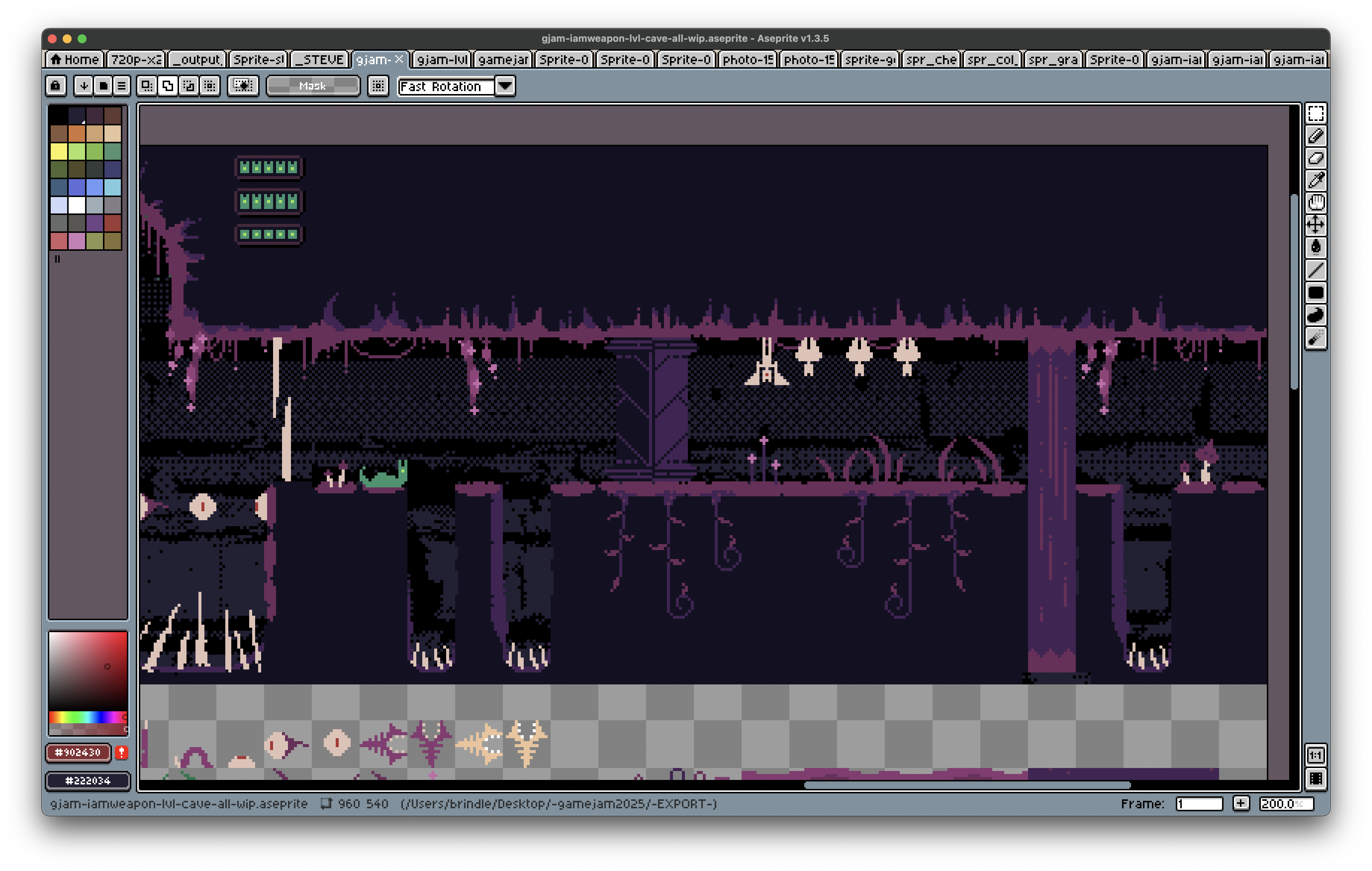The width and height of the screenshot is (1372, 871).
Task: Select the Line tool
Action: [x=1316, y=270]
